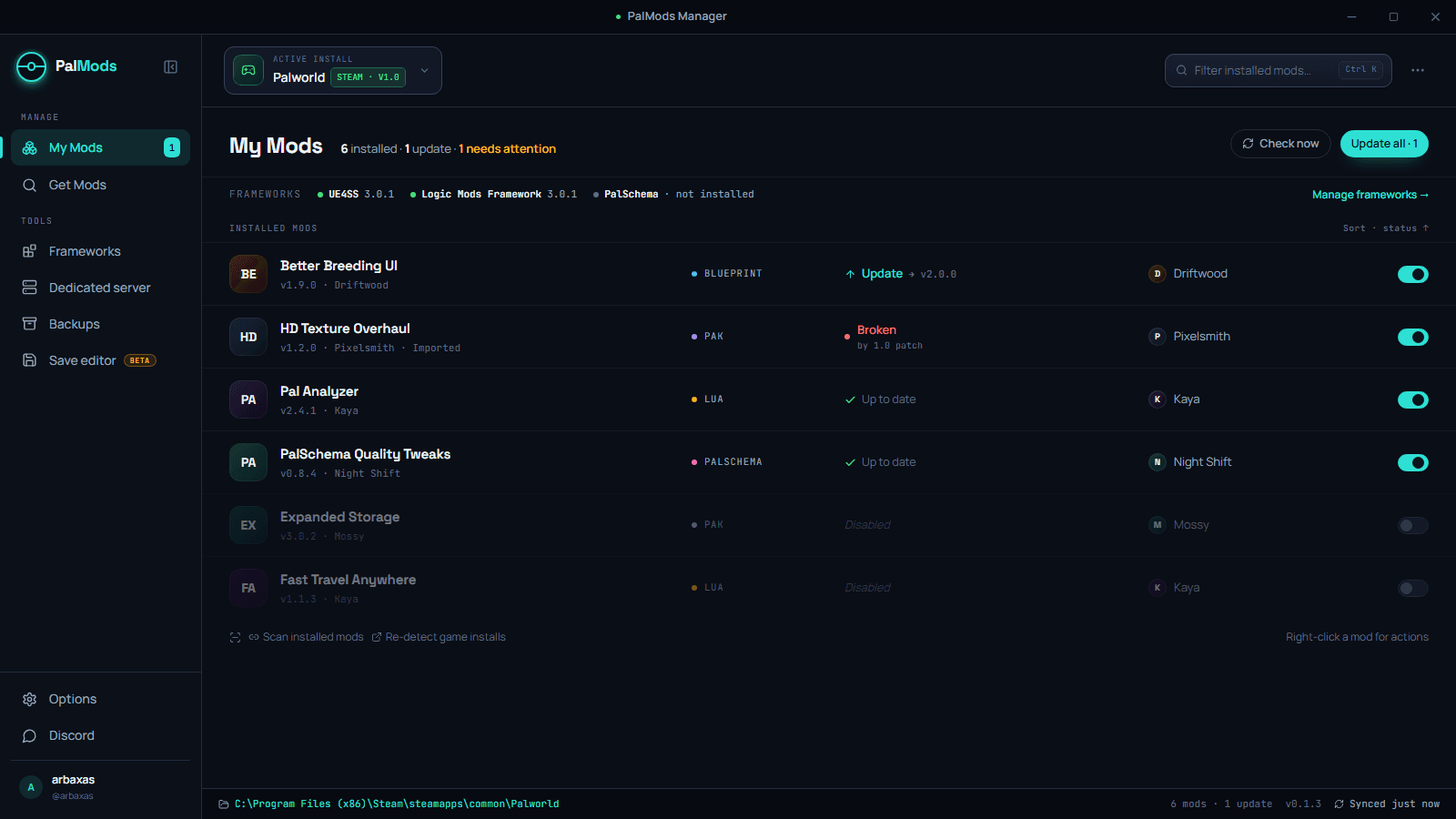
Task: Open the Save editor tool
Action: point(100,360)
